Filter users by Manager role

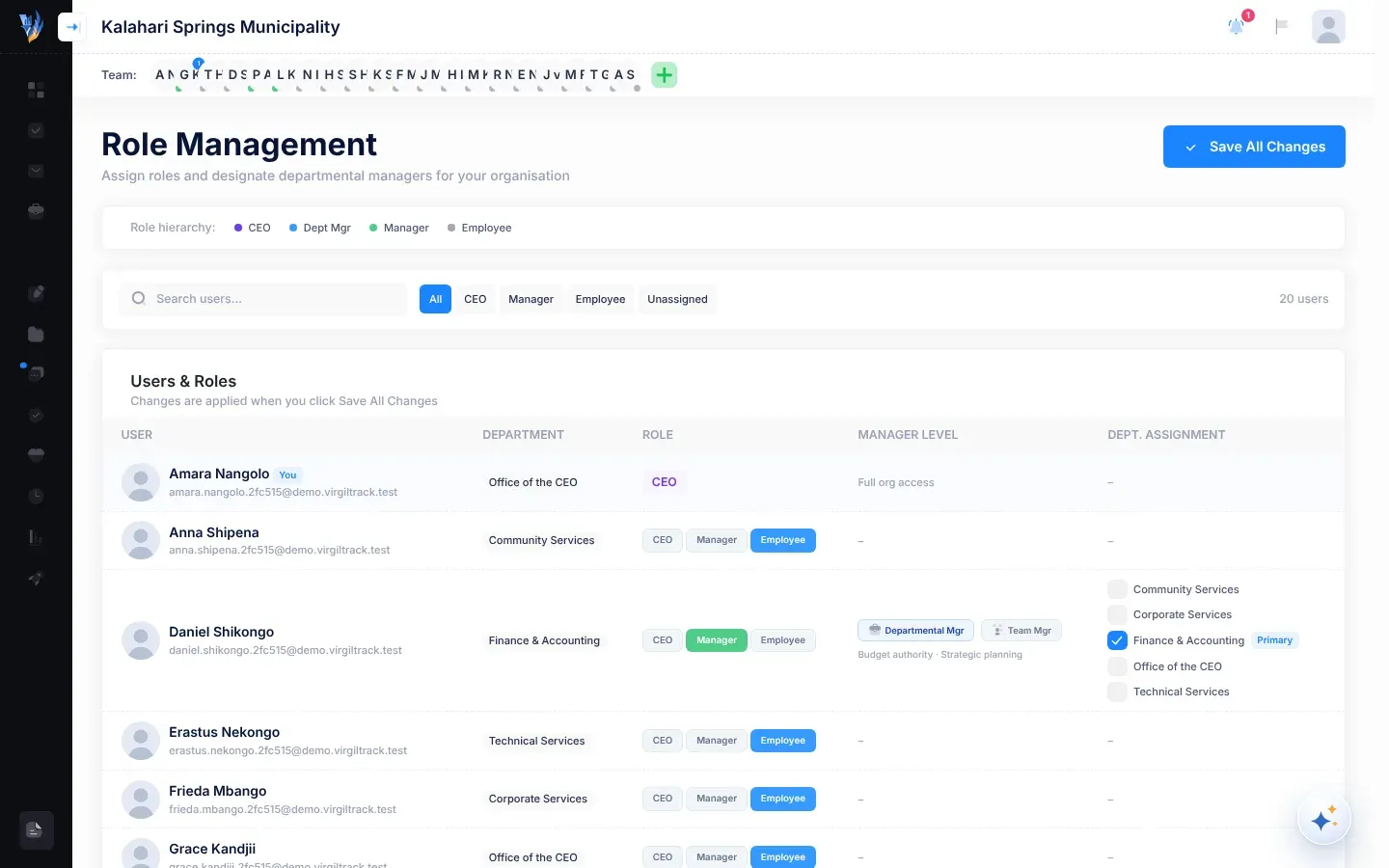coord(531,299)
